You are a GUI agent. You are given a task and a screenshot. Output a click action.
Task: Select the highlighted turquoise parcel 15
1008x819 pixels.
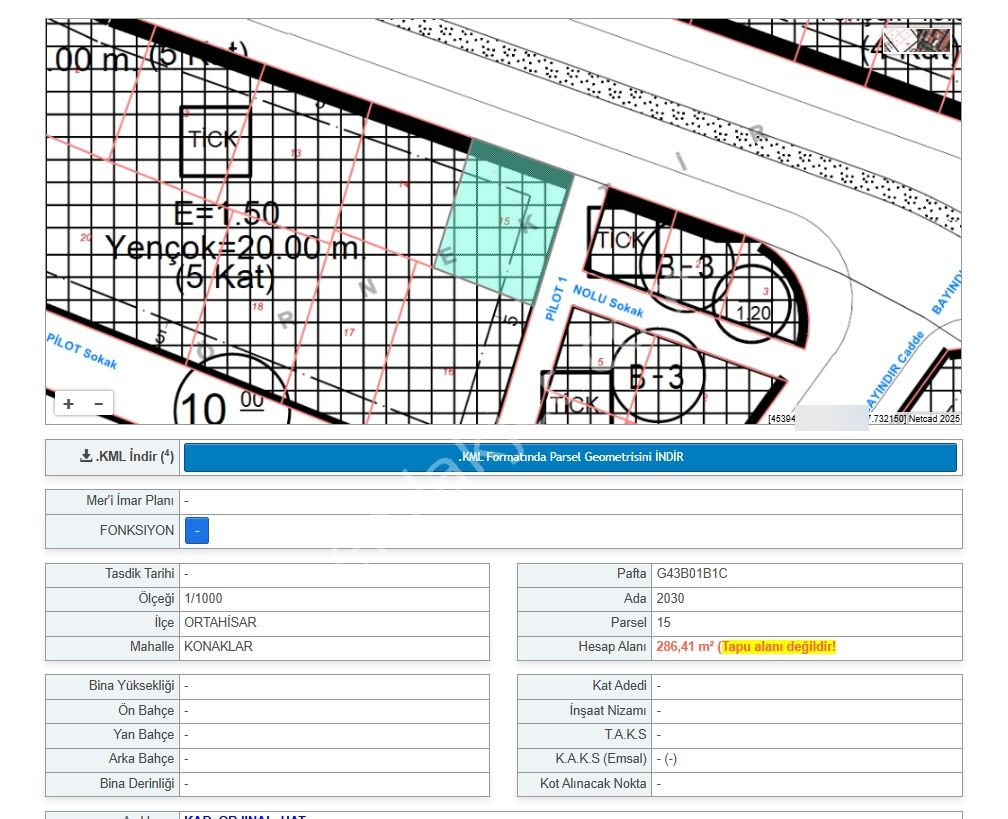(x=504, y=225)
